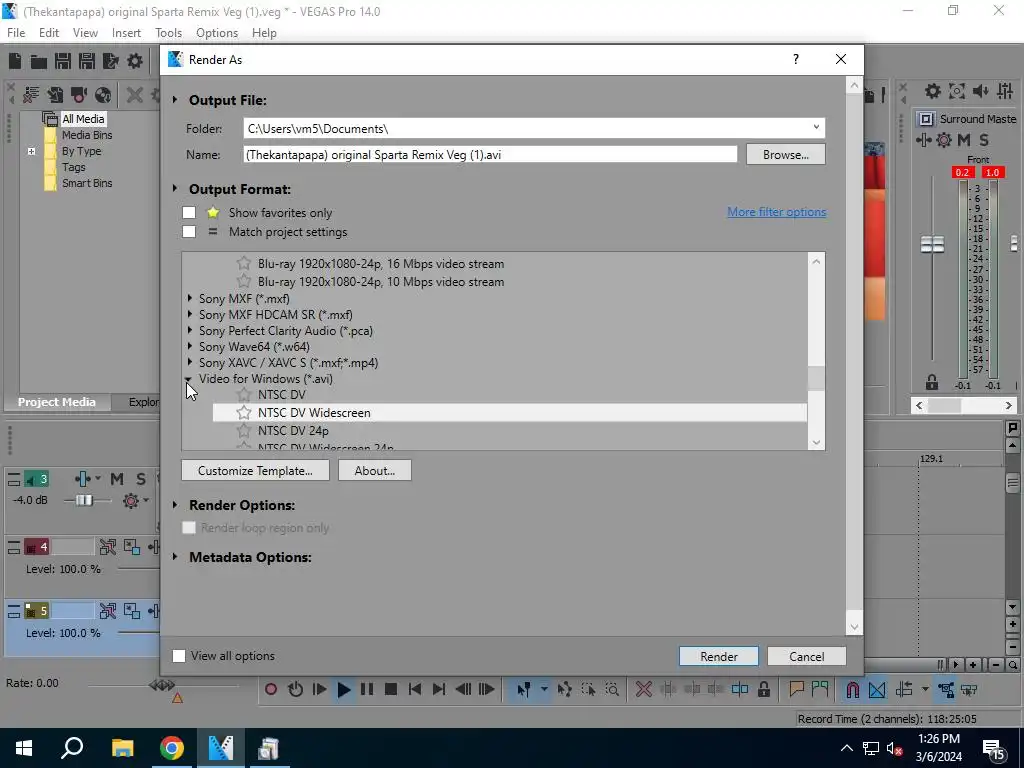This screenshot has height=768, width=1024.
Task: Toggle favorite star for NTSC DV 24p
Action: [x=244, y=430]
